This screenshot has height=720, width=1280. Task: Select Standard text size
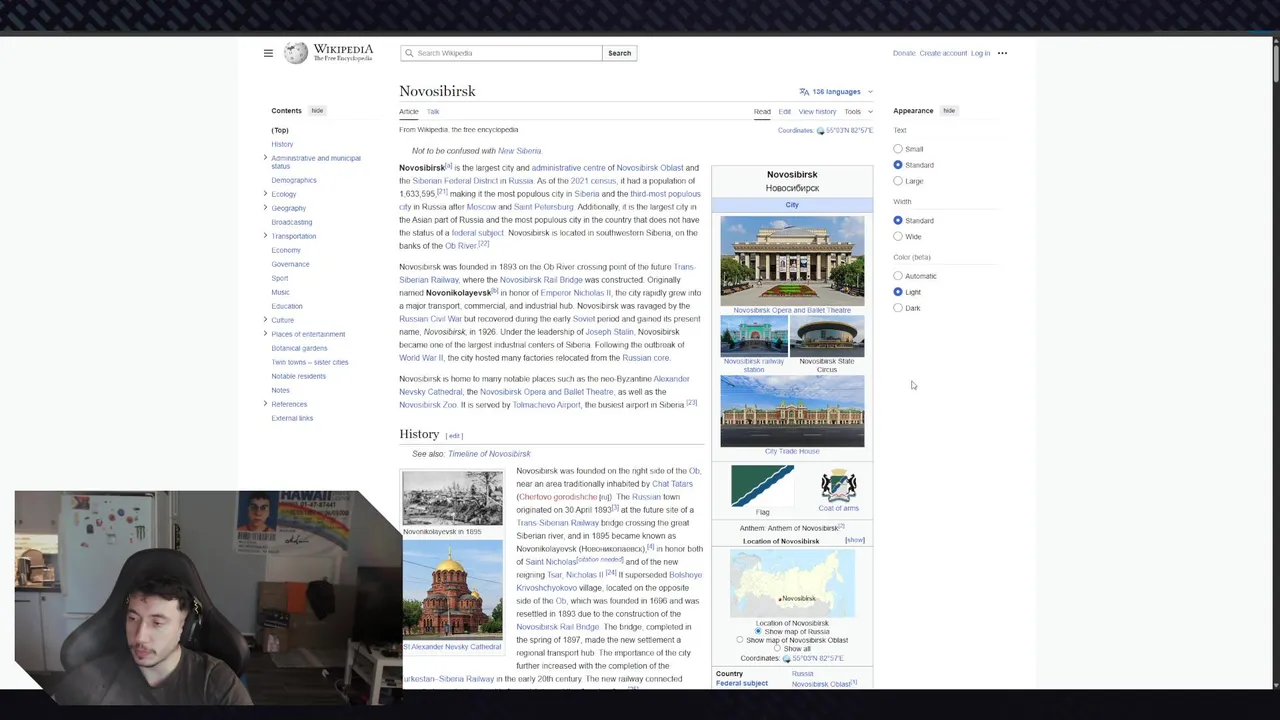pos(898,165)
